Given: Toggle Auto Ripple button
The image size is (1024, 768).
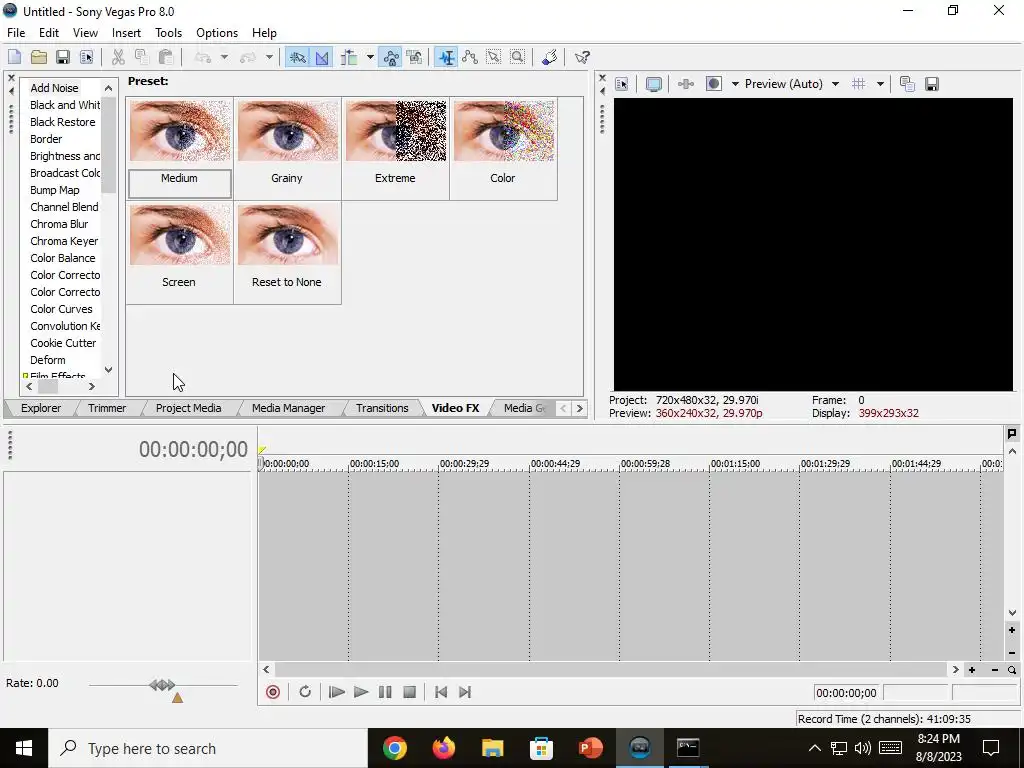Looking at the screenshot, I should click(349, 57).
